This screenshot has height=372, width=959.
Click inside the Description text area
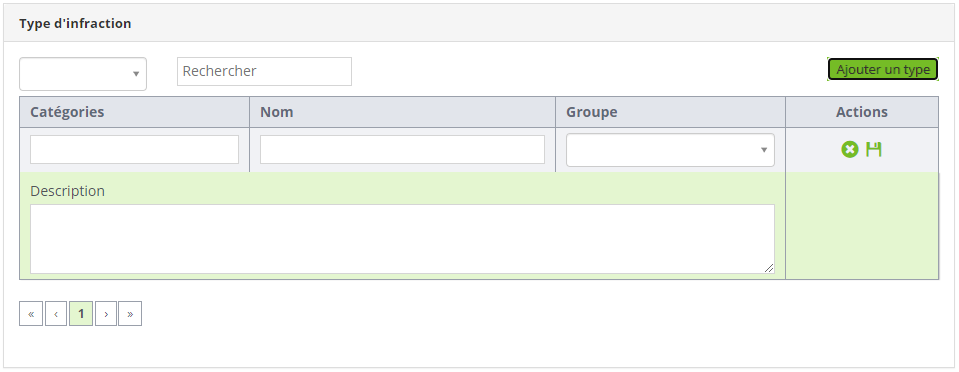click(402, 239)
